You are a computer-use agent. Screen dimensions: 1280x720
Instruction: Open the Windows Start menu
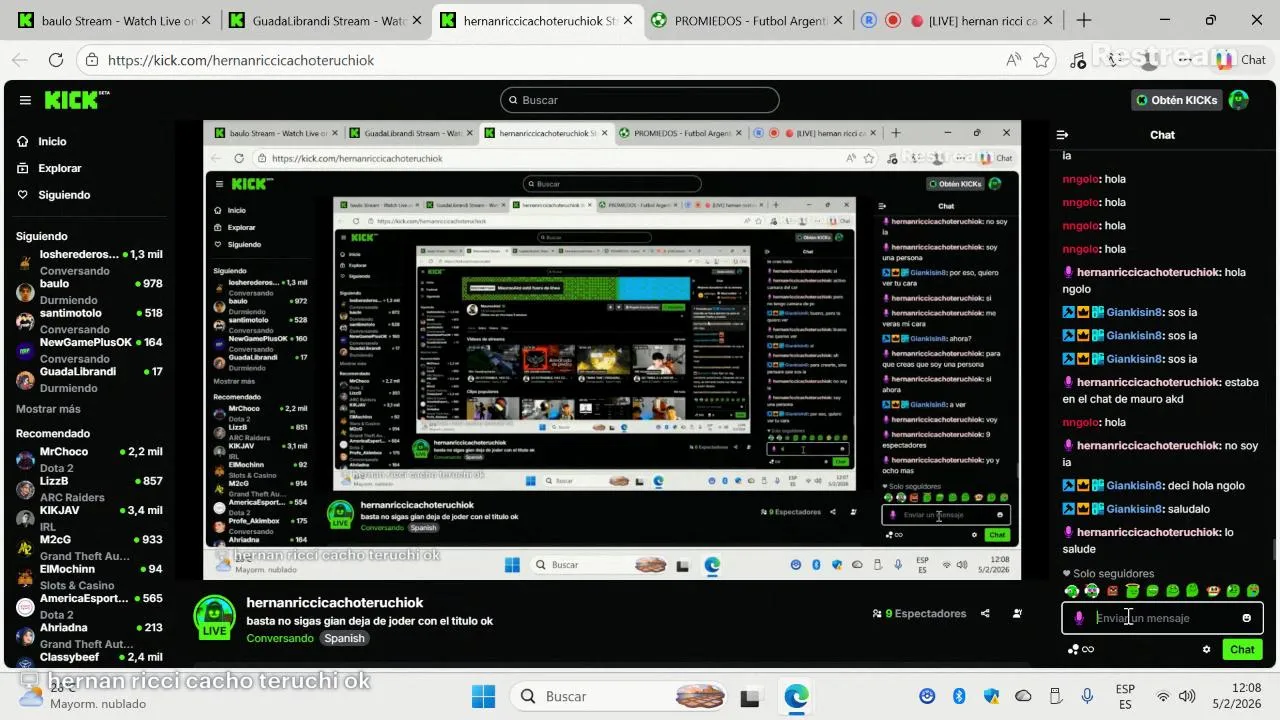point(483,696)
